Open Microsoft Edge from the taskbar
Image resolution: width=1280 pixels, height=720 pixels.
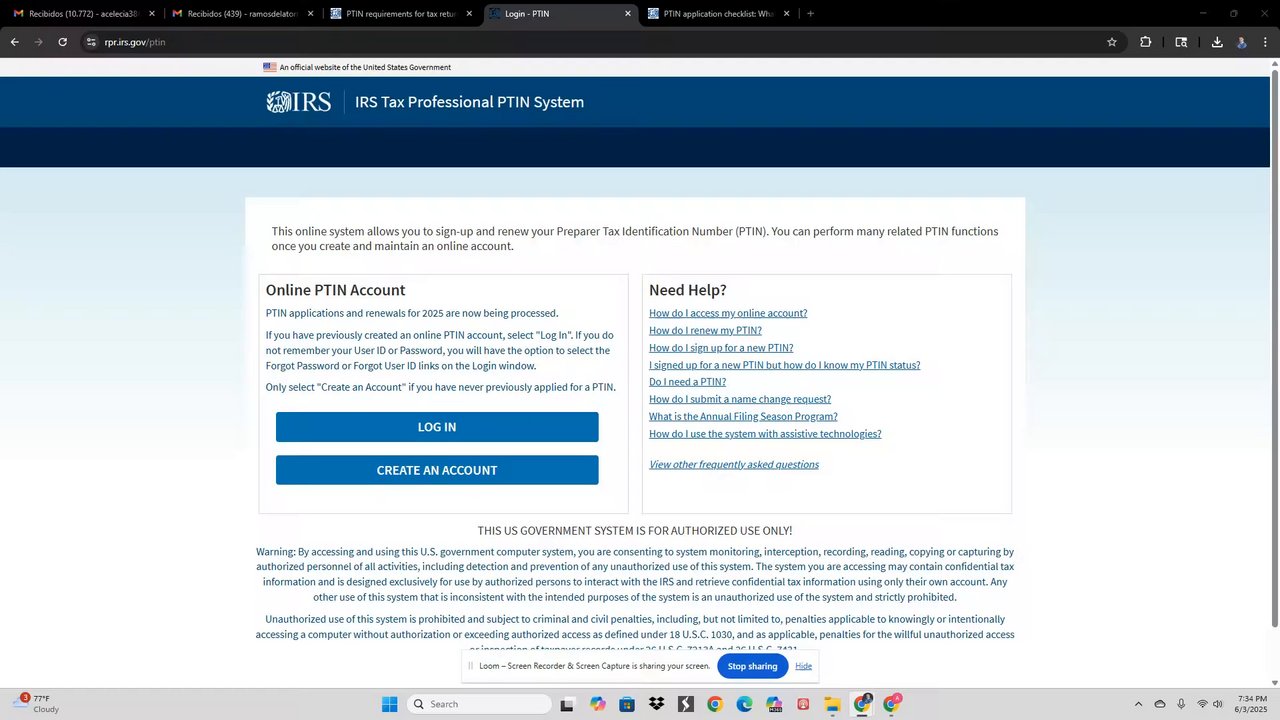pos(744,704)
